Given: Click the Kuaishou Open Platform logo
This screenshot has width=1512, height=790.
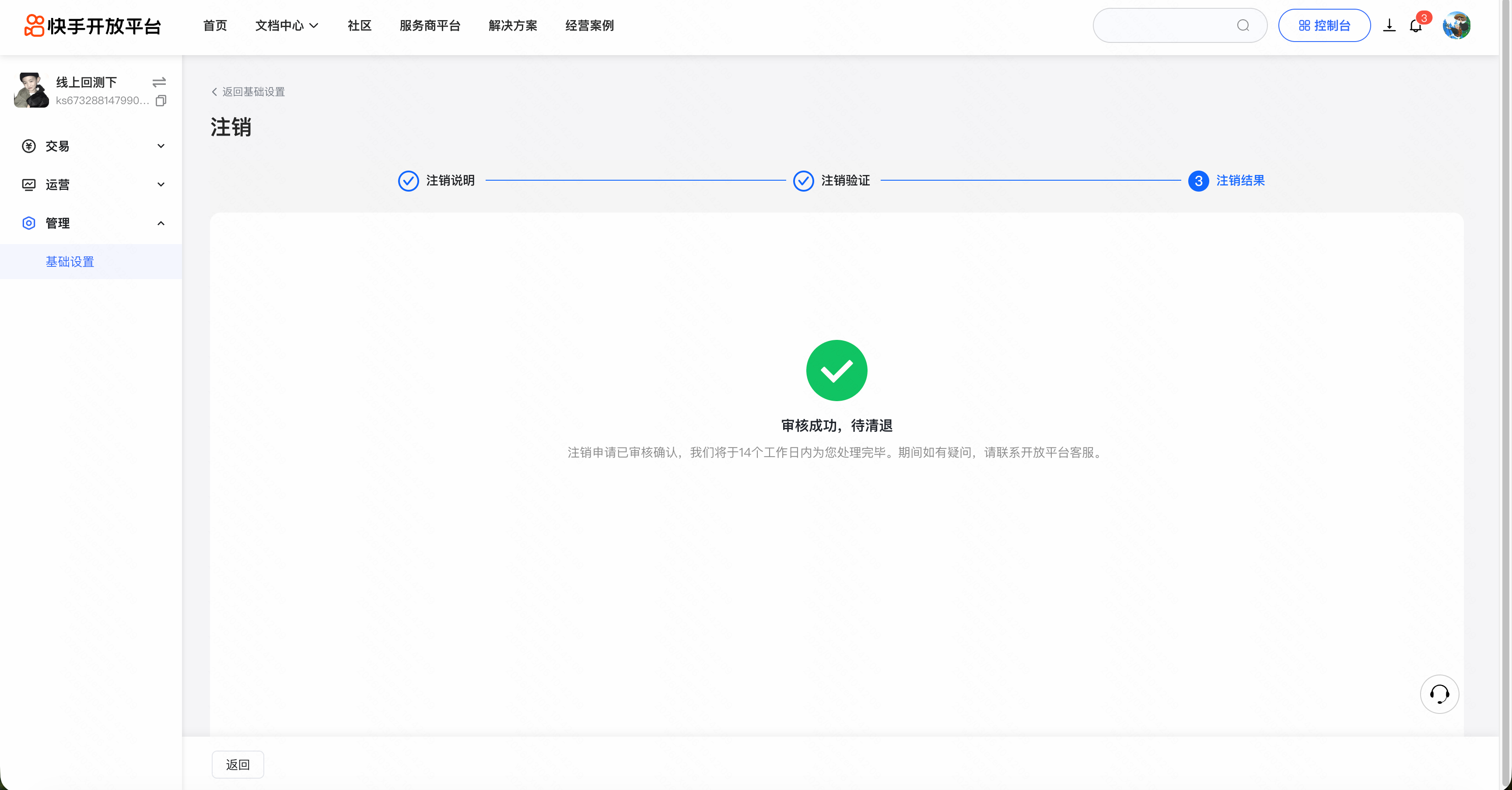Looking at the screenshot, I should click(93, 26).
